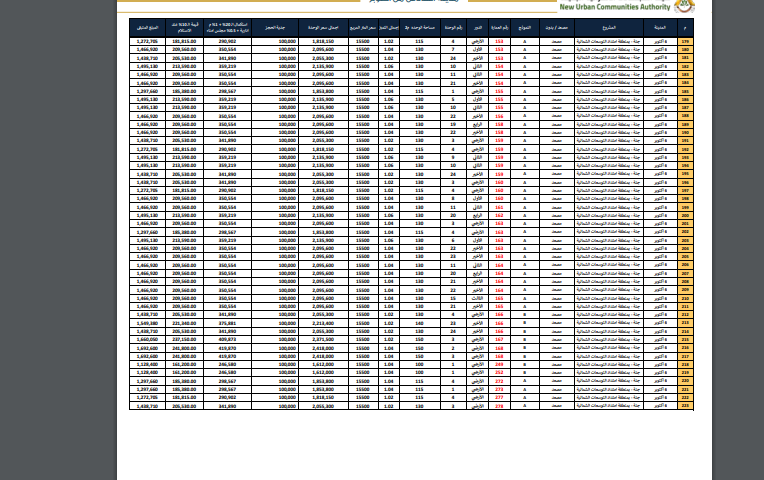Click remaining amount 1,297,660 in row 185
764x480 pixels.
point(147,91)
